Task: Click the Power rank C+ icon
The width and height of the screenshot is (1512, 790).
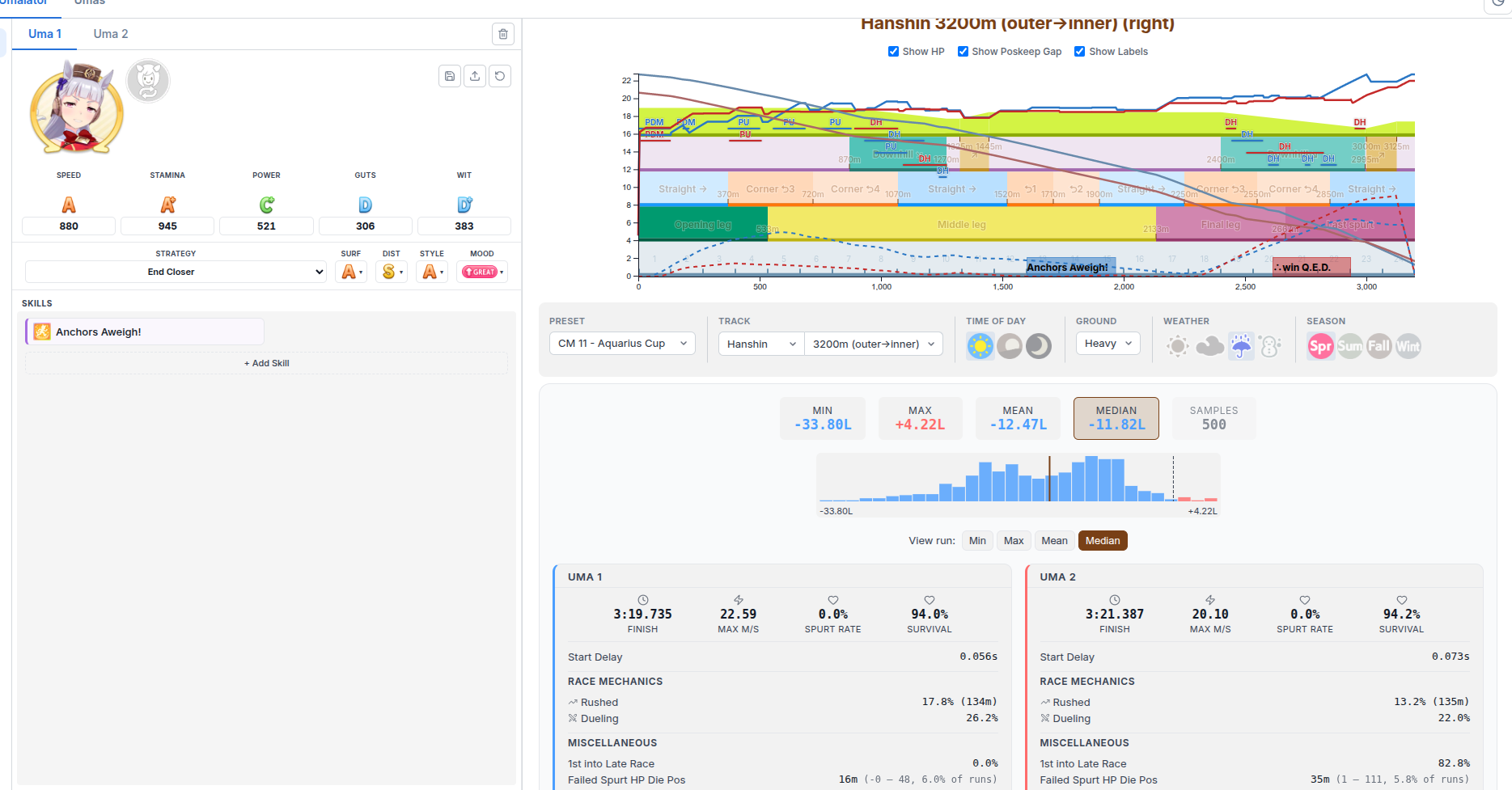Action: (266, 205)
